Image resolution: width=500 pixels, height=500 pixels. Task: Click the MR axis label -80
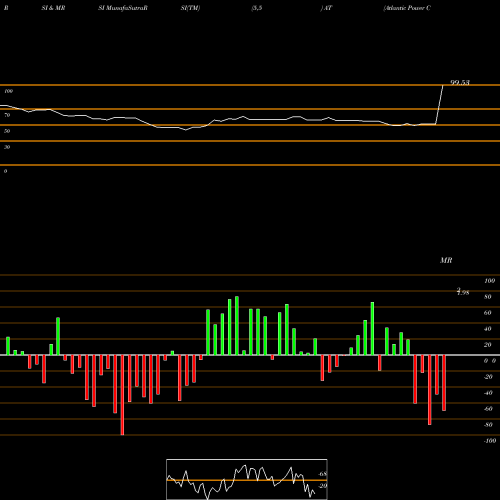488,425
